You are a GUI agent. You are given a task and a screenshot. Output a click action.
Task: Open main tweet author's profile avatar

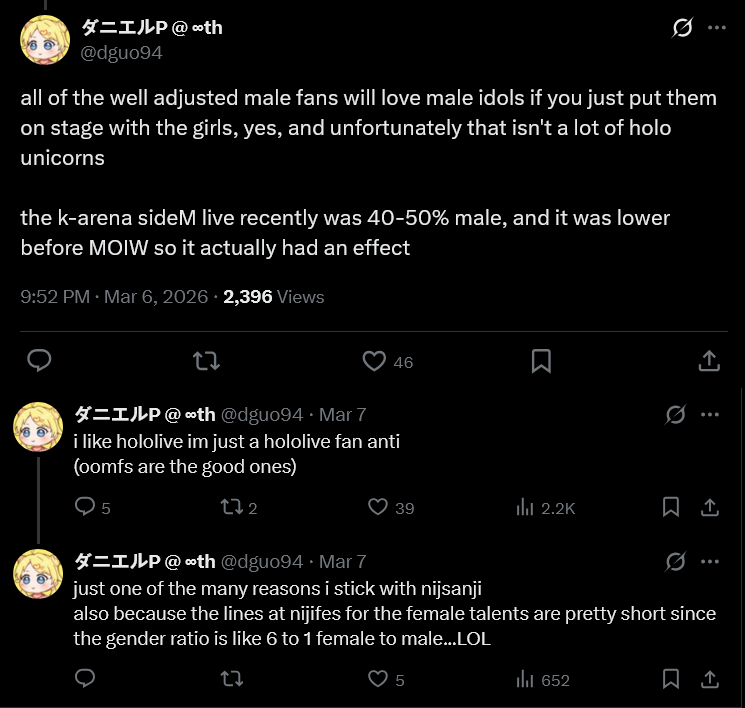(46, 40)
